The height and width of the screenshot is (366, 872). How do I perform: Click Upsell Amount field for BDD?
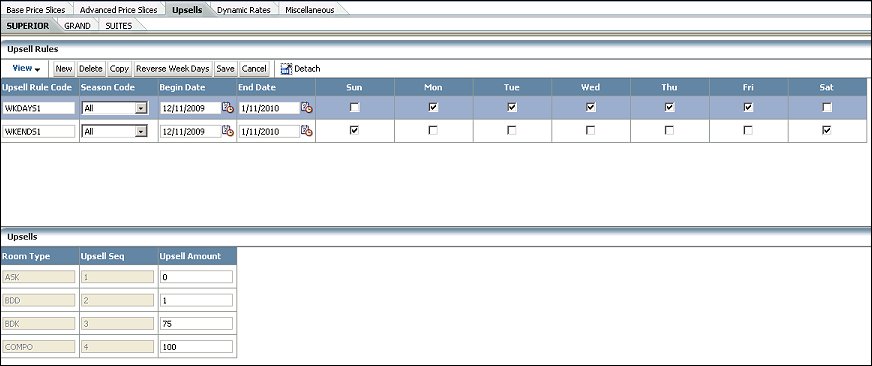coord(196,300)
